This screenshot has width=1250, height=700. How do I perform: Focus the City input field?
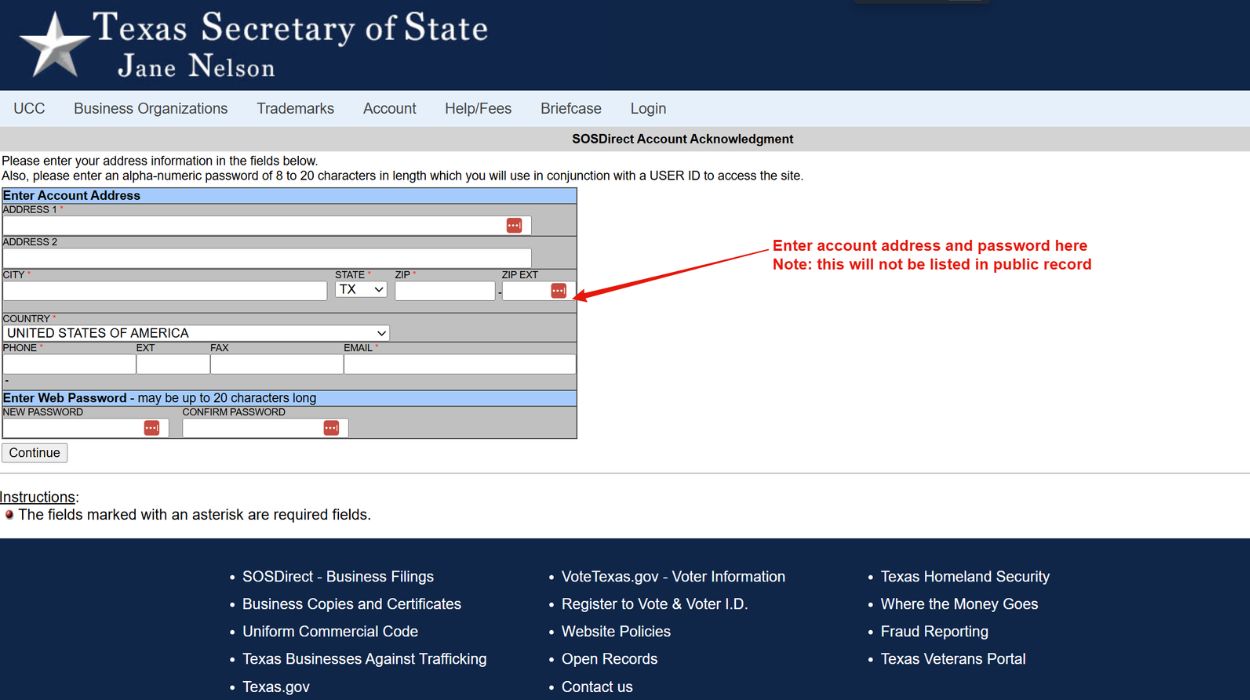(165, 291)
